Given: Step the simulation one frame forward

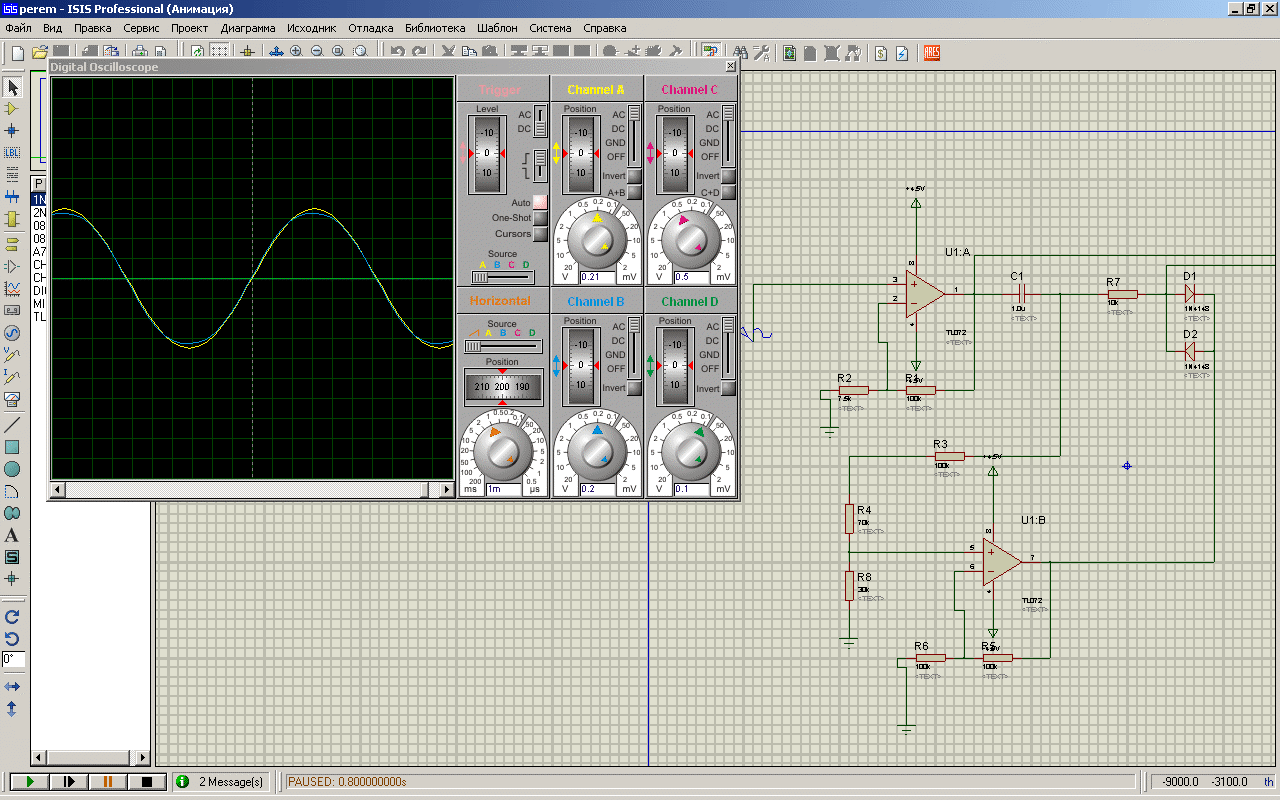Looking at the screenshot, I should (68, 781).
